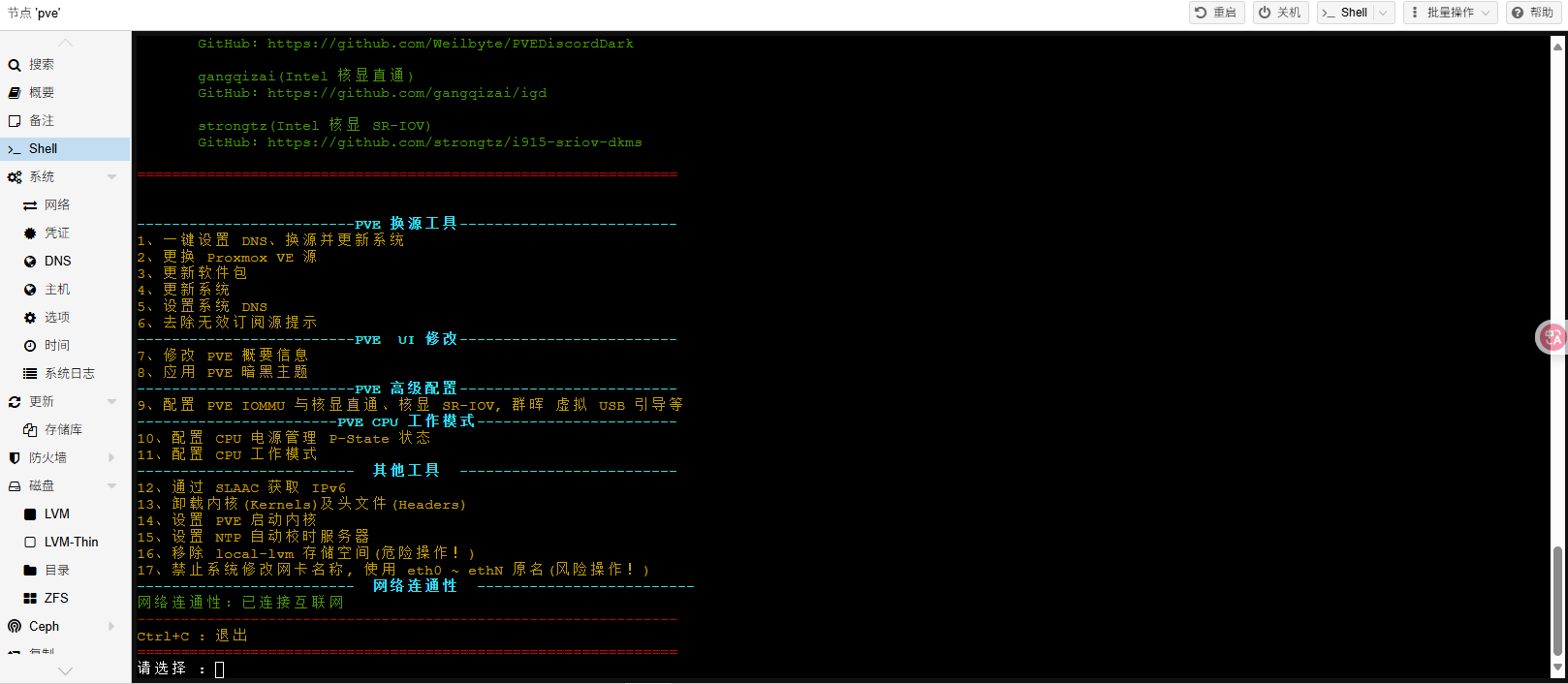The width and height of the screenshot is (1568, 684).
Task: Open the Shell button dropdown arrow
Action: coord(1384,13)
